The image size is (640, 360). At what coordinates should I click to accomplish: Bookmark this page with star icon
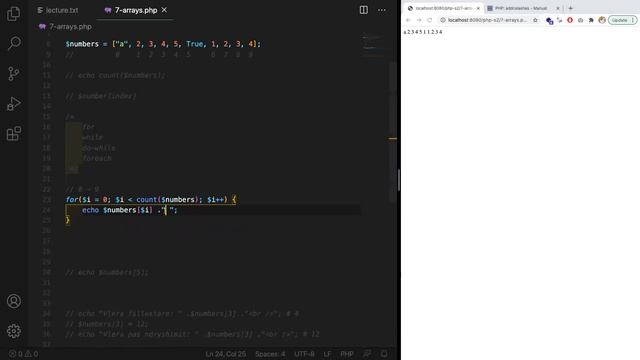(535, 20)
